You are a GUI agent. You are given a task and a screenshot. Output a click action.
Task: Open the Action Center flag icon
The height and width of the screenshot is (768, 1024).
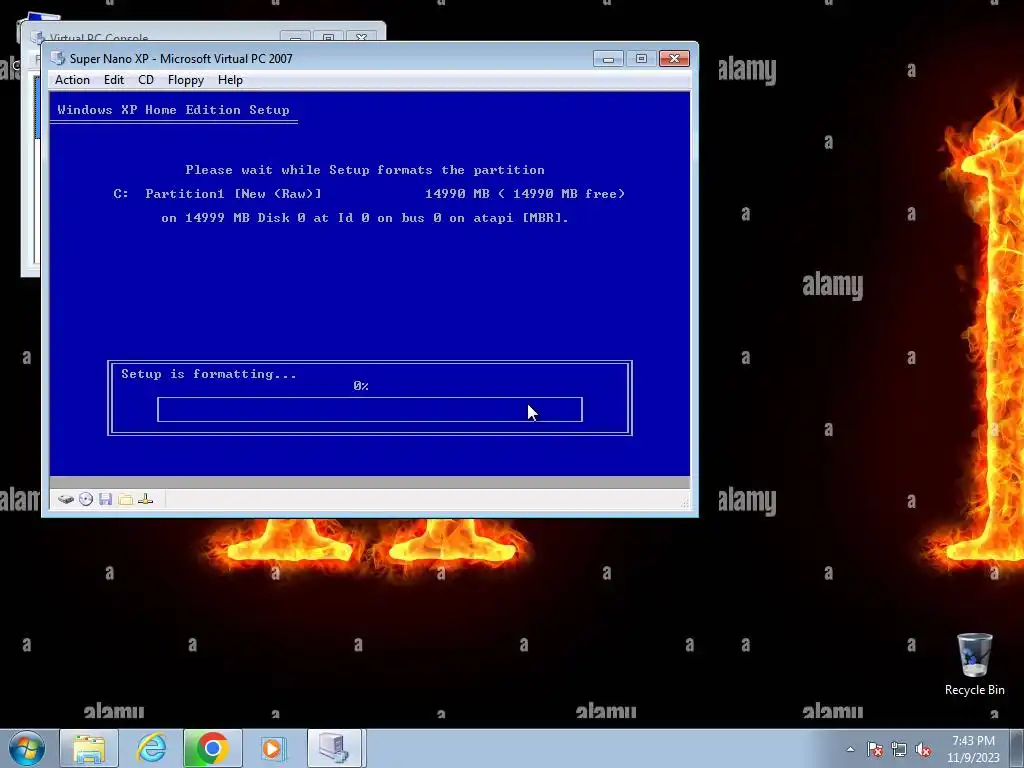tap(875, 749)
